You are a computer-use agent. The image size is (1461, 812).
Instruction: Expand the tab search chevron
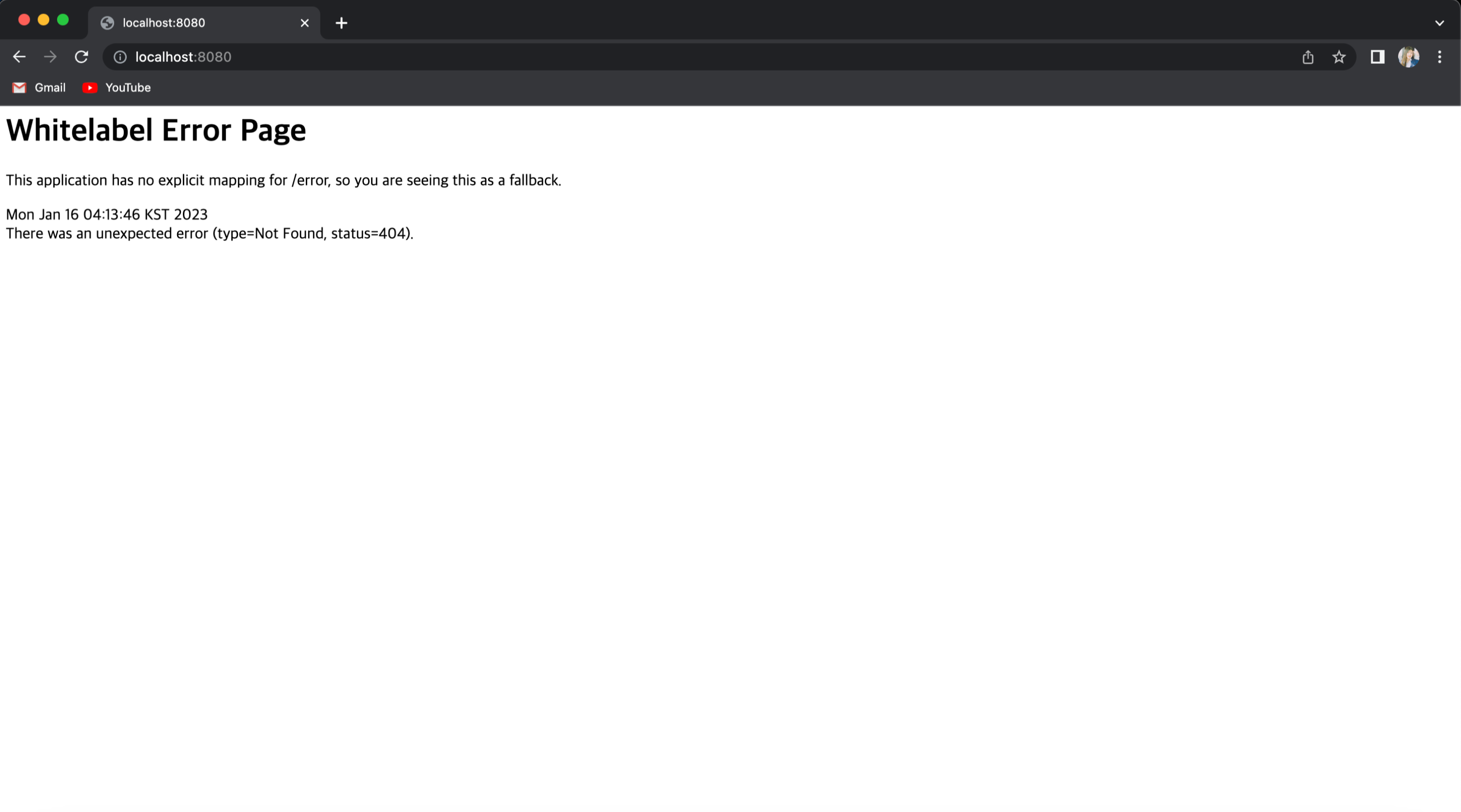1440,23
